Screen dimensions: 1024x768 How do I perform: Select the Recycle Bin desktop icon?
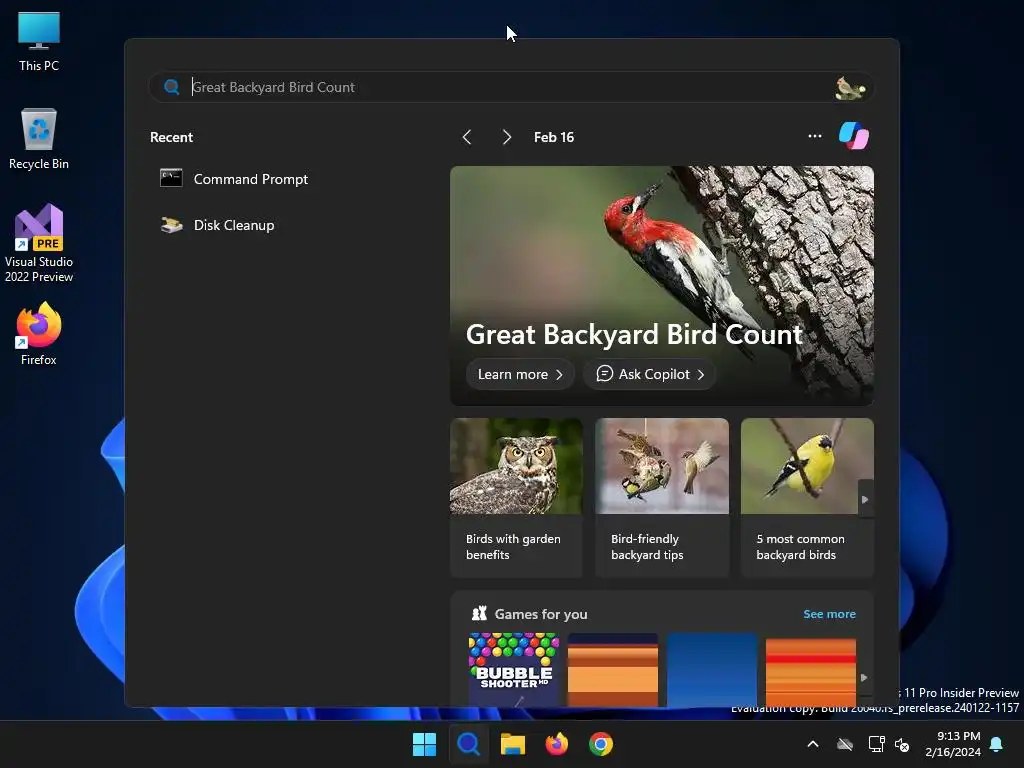(x=39, y=139)
